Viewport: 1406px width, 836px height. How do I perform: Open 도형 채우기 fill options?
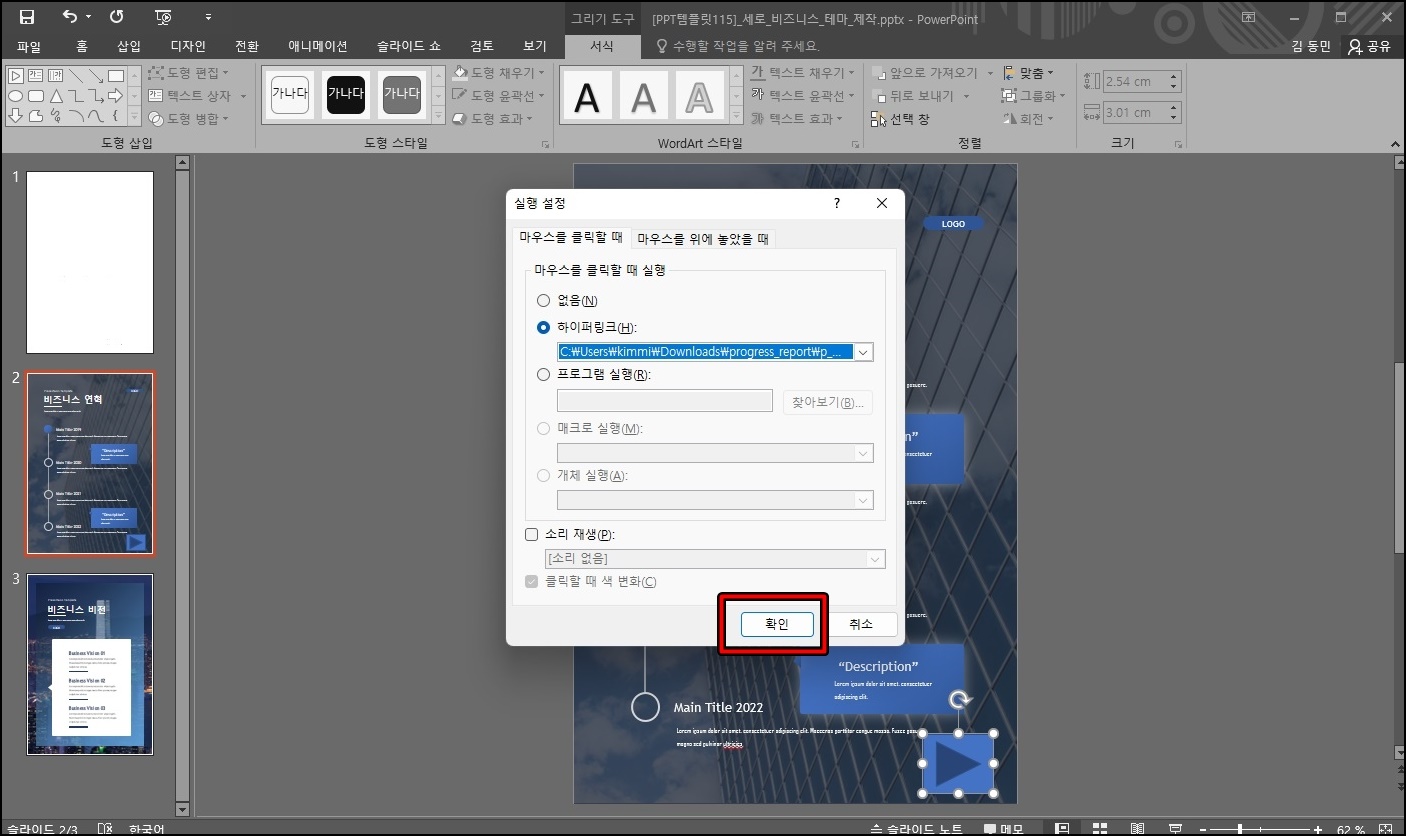[x=498, y=73]
